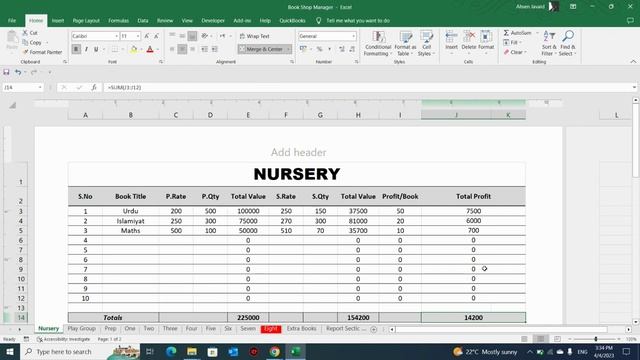This screenshot has height=360, width=640.
Task: Open the font size dropdown
Action: 138,36
